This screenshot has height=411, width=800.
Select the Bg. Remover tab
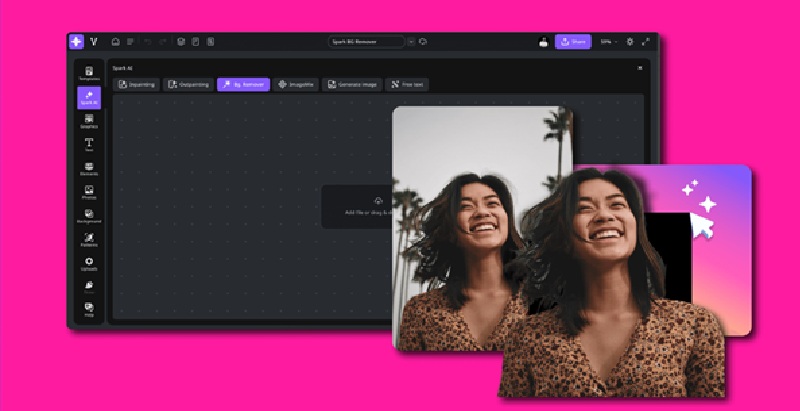(x=243, y=85)
